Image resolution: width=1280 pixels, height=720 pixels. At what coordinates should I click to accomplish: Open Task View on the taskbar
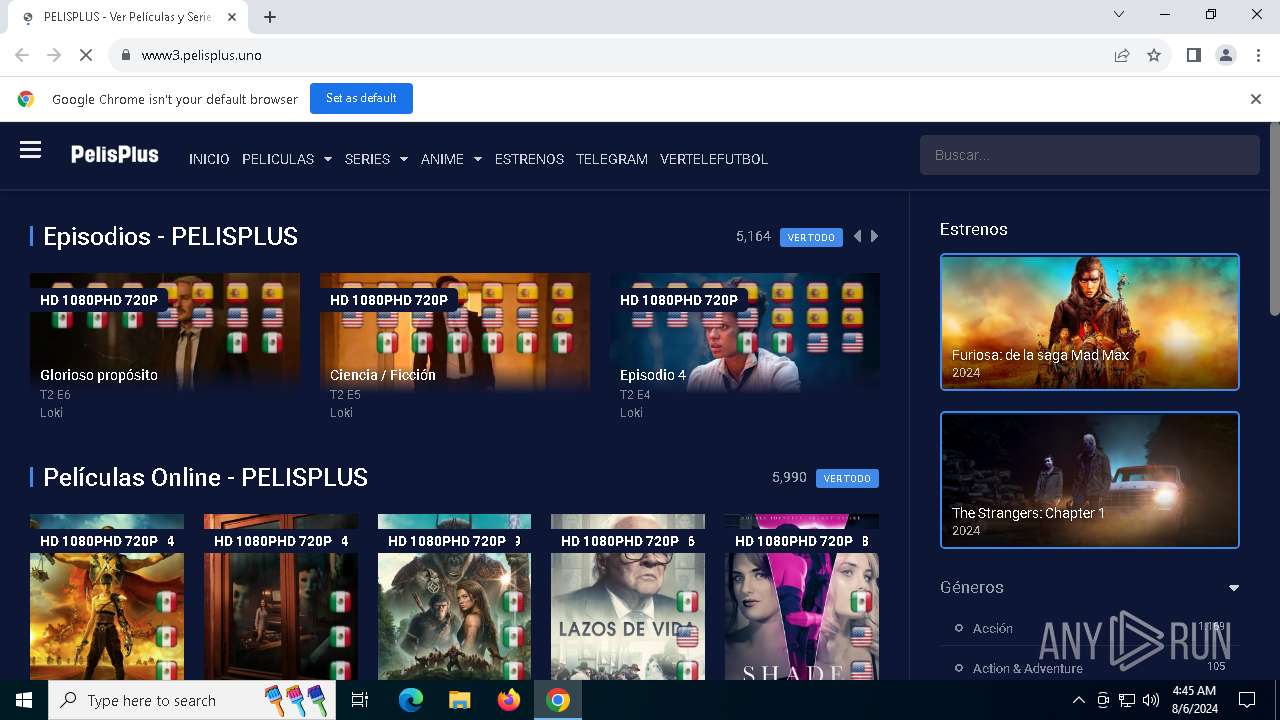pos(360,700)
